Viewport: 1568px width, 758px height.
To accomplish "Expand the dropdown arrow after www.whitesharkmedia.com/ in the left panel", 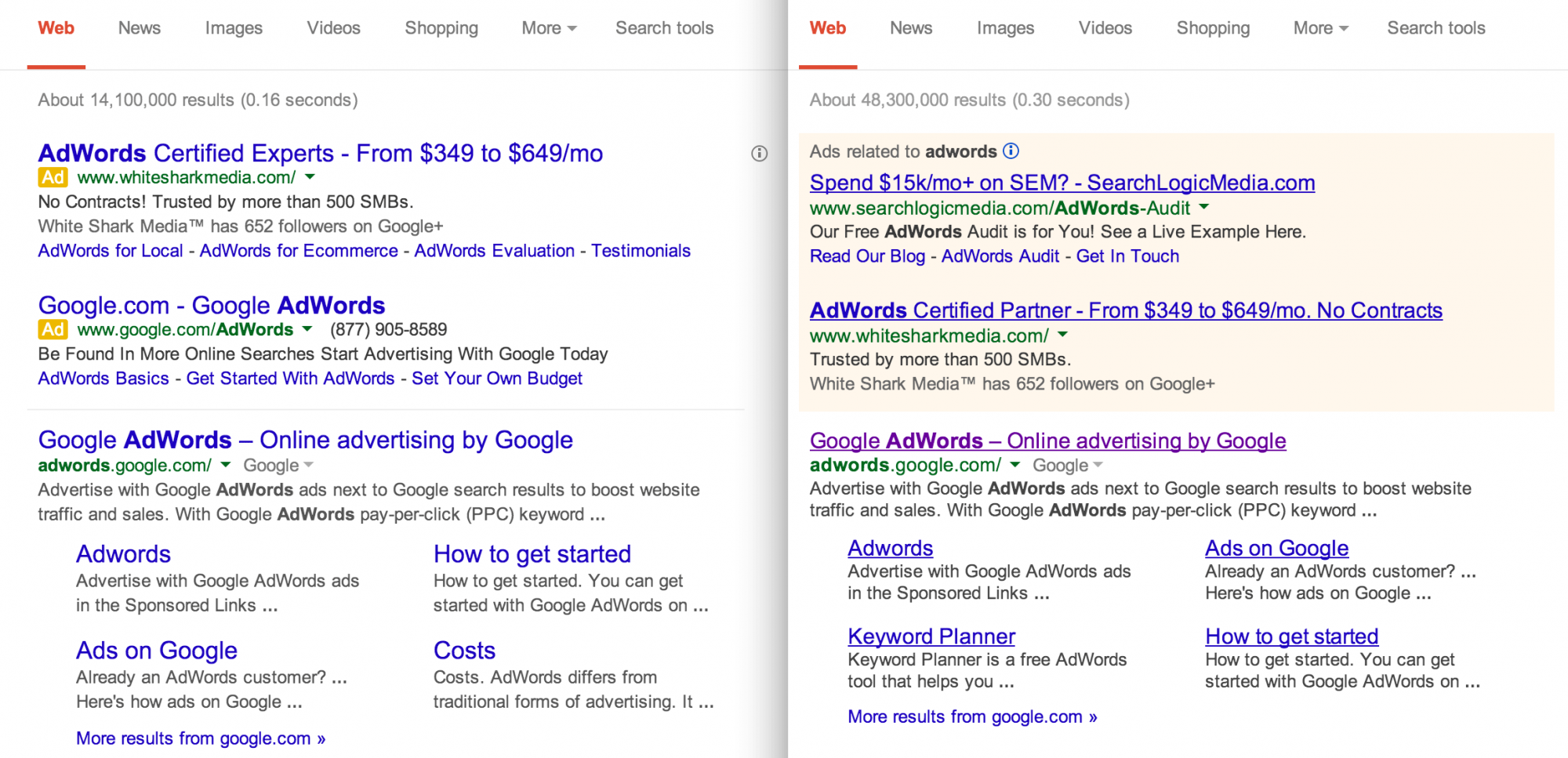I will click(x=310, y=177).
